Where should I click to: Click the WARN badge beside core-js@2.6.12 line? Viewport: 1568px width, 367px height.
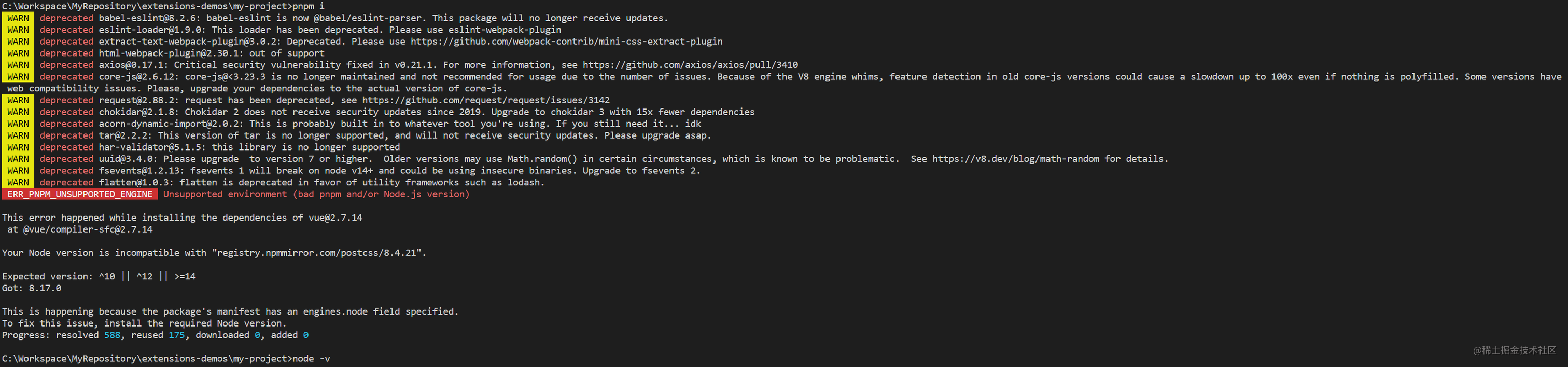(x=18, y=76)
